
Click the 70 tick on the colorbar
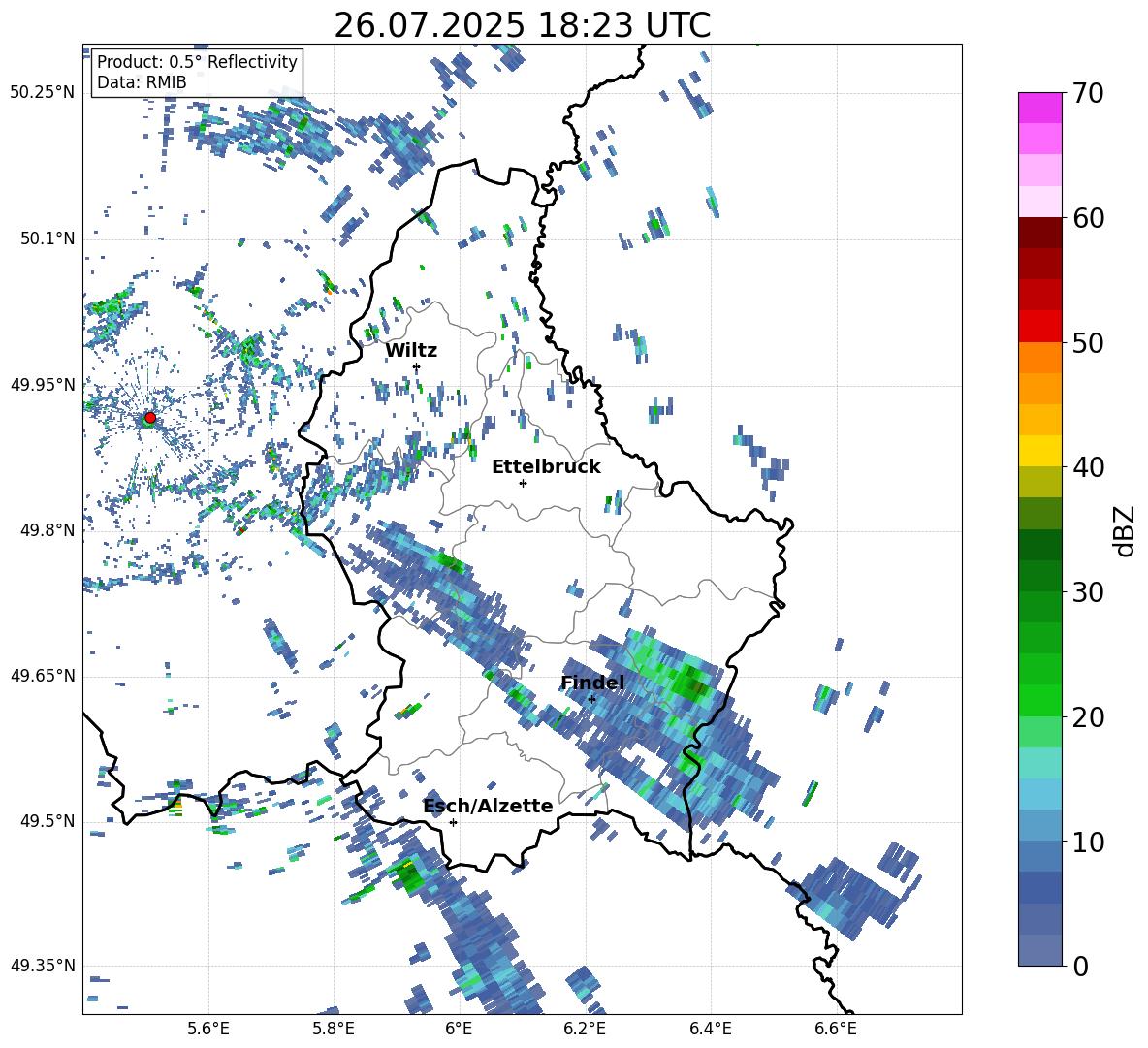[1088, 94]
